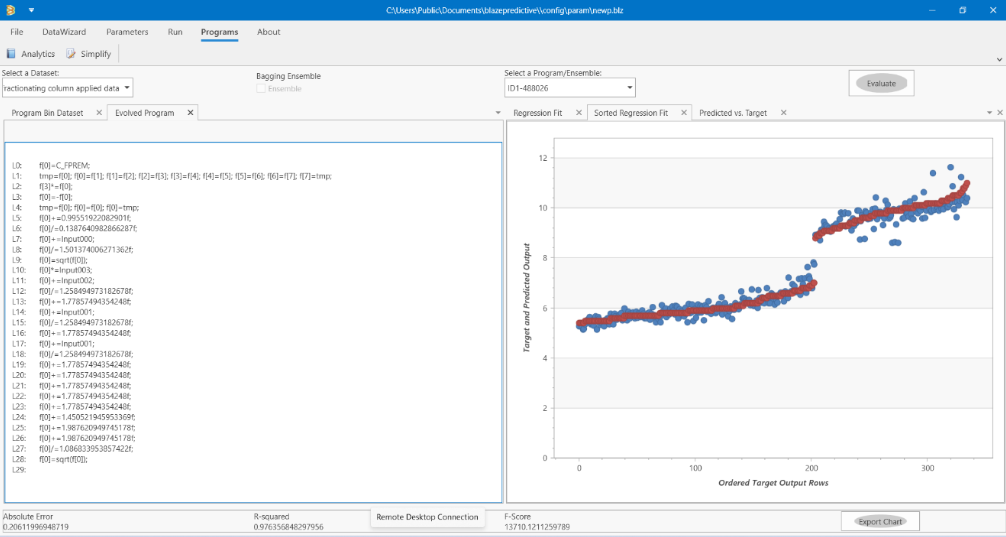1006x537 pixels.
Task: Close the Program Bin Dataset tab
Action: pos(99,112)
